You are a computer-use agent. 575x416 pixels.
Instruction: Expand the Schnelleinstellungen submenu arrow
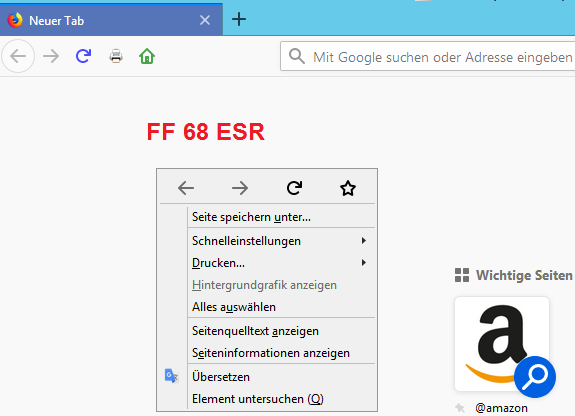363,241
